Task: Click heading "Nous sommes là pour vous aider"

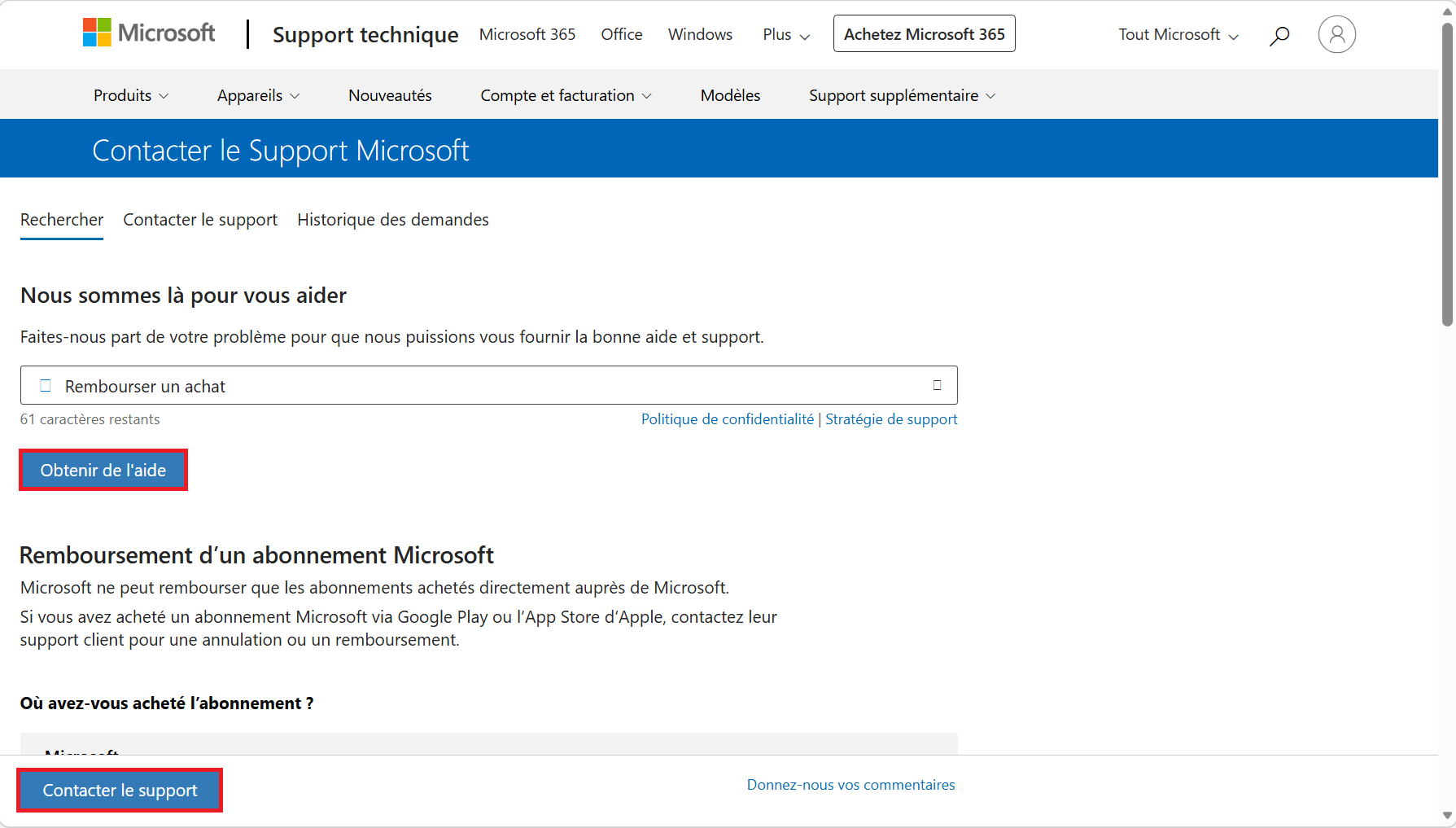Action: coord(183,296)
